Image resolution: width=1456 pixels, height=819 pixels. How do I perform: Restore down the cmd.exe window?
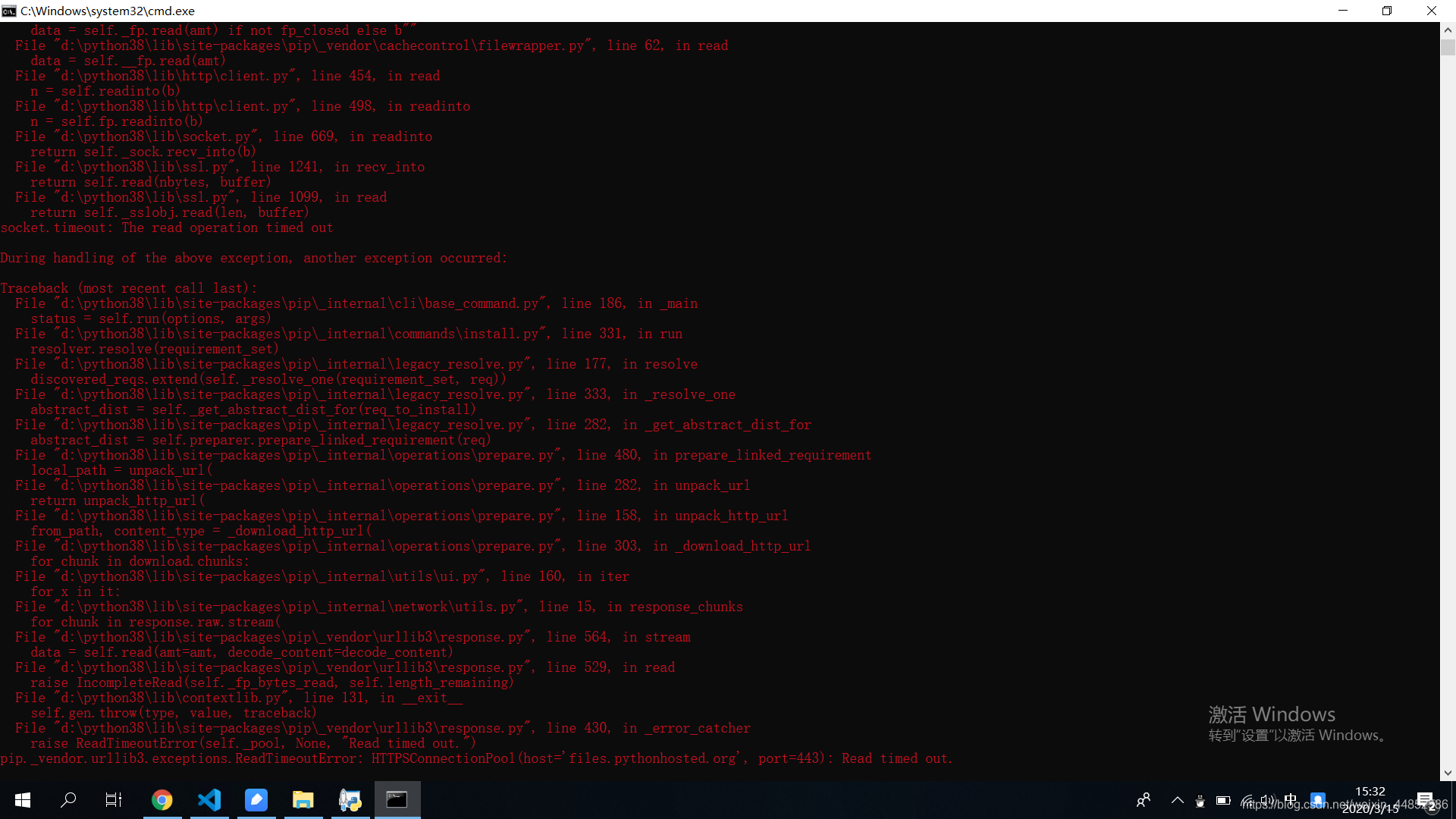click(x=1387, y=11)
